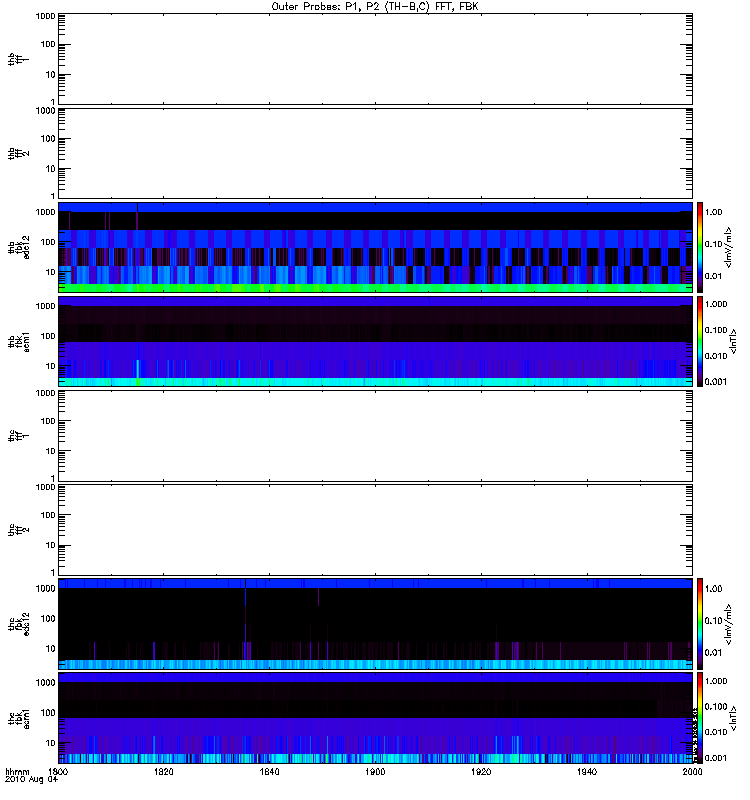Click inside the thb fbk edc12 spectrogram
Image resolution: width=750 pixels, height=800 pixels.
376,247
